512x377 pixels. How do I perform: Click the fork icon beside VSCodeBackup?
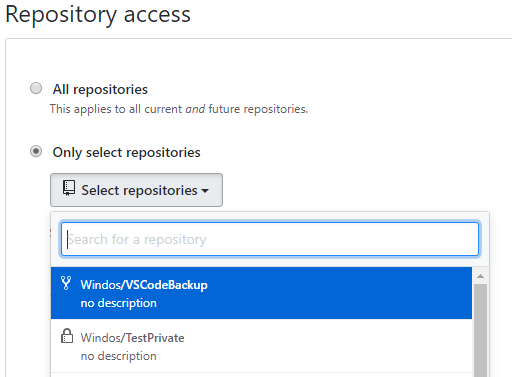(66, 283)
